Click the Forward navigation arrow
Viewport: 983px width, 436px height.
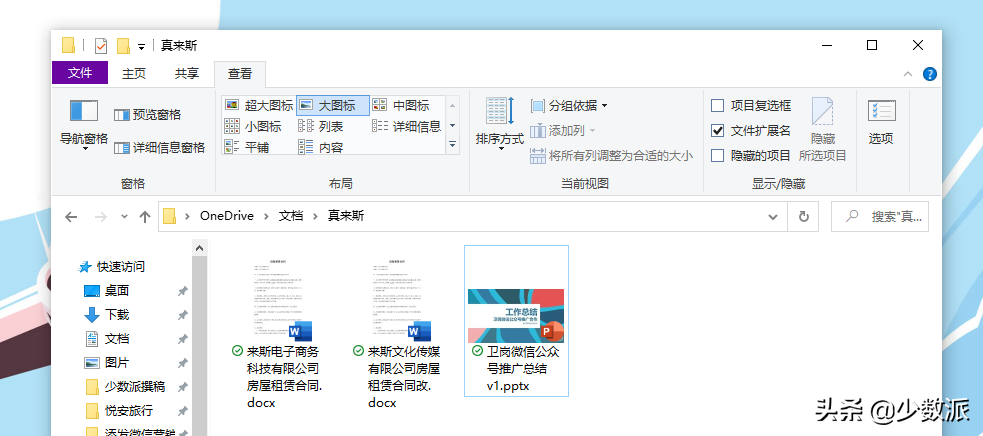[100, 217]
